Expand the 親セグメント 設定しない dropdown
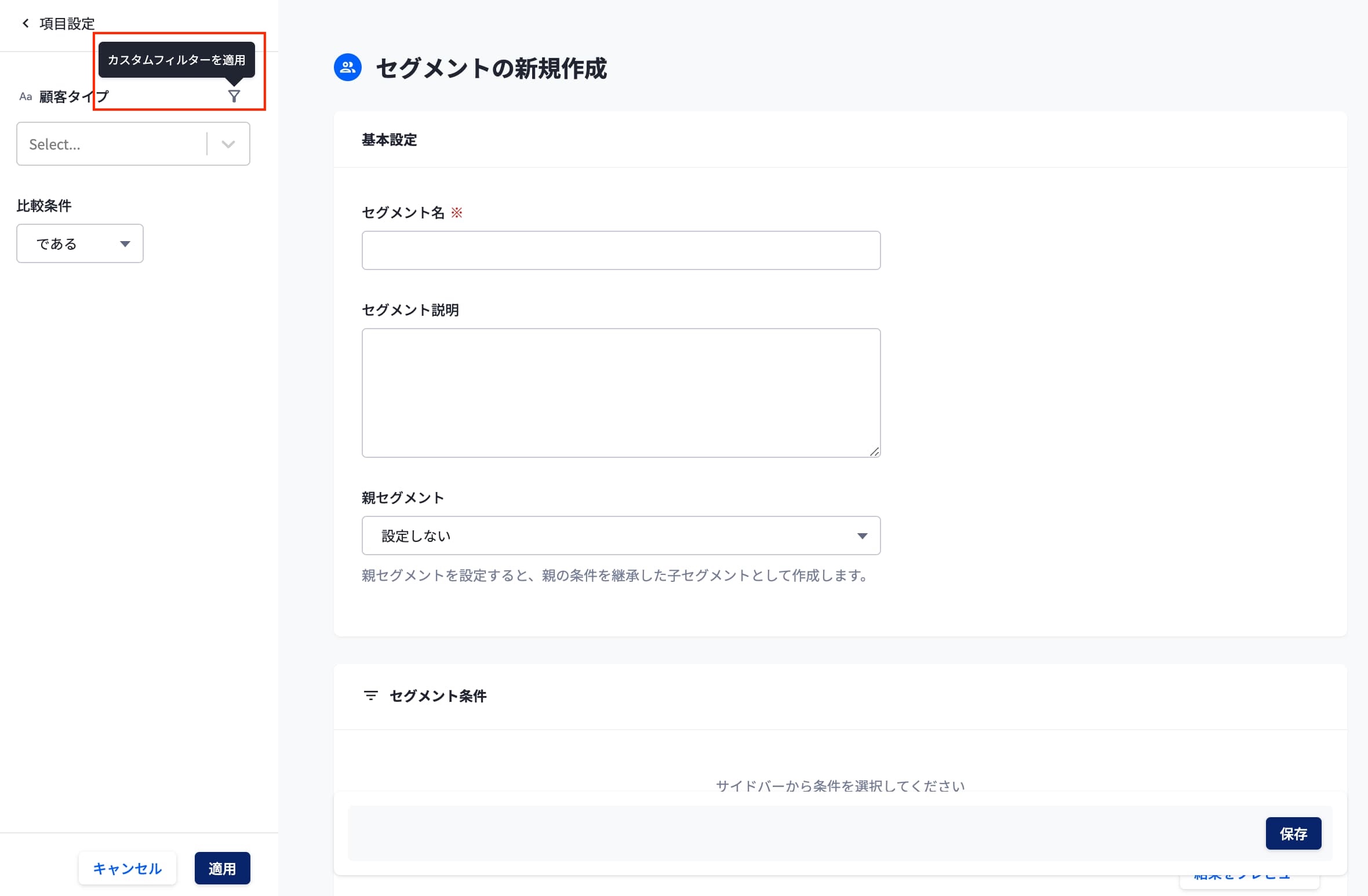 tap(620, 536)
